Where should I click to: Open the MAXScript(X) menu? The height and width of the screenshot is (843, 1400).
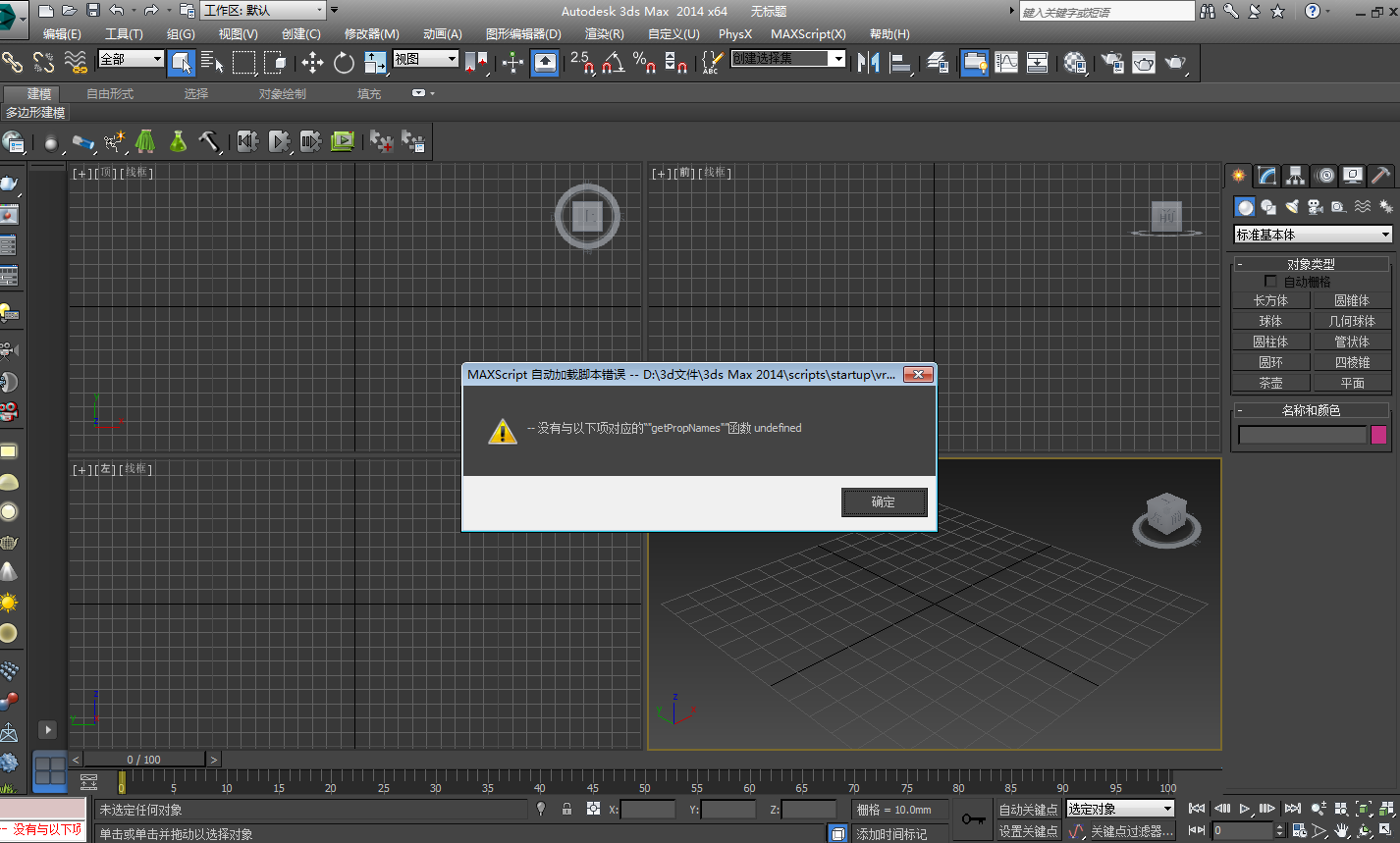click(x=808, y=33)
